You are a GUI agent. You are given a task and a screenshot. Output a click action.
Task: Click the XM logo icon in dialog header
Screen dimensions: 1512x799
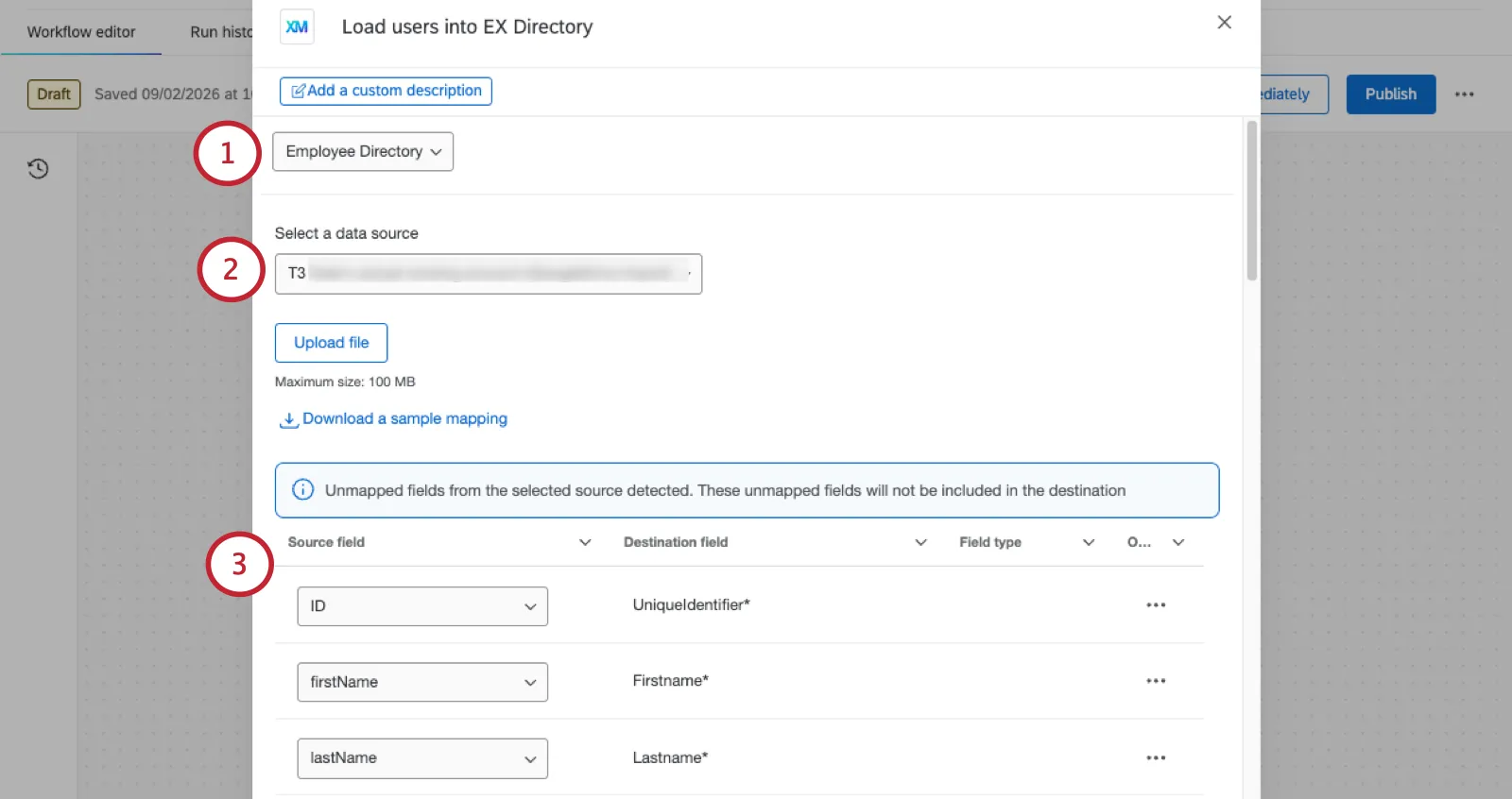[x=297, y=27]
